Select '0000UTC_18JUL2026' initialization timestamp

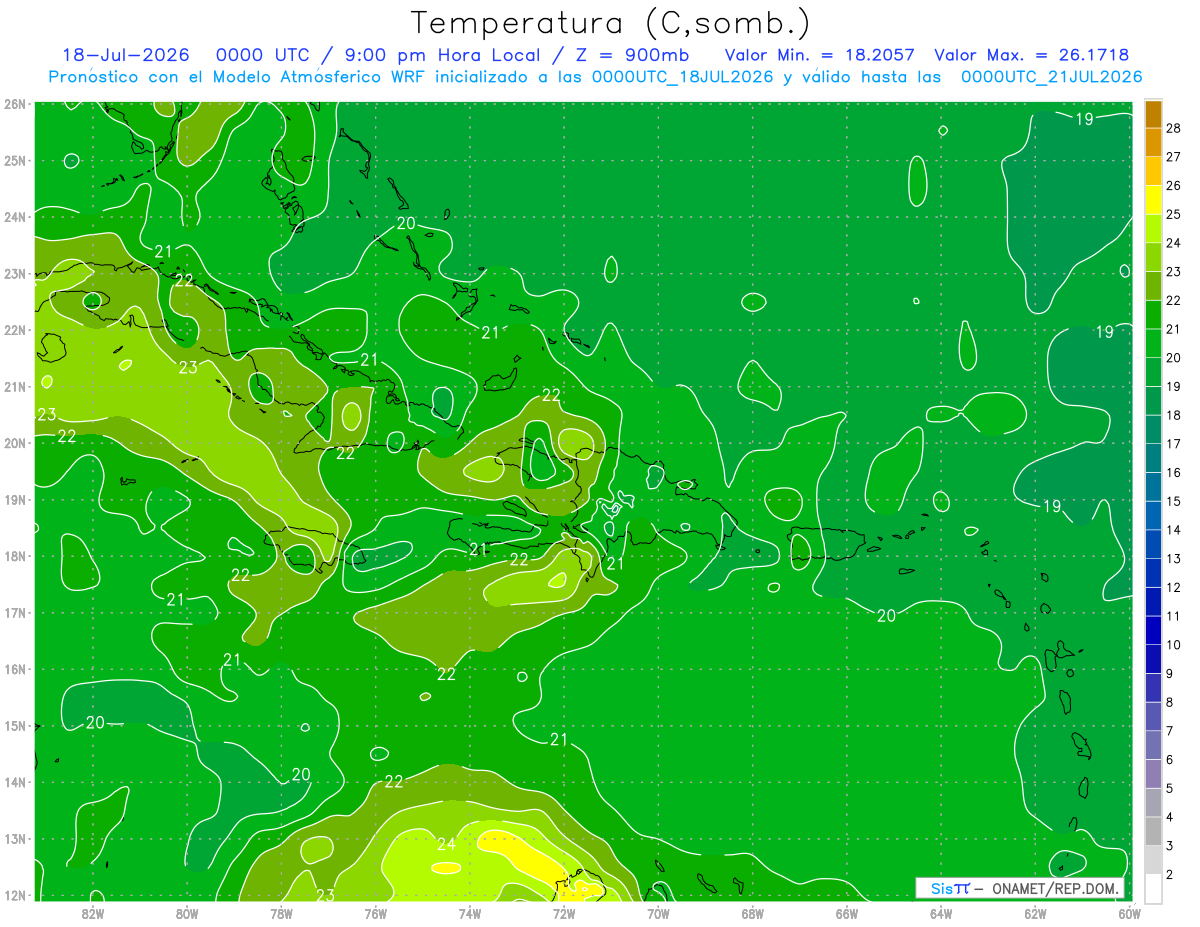(x=682, y=76)
